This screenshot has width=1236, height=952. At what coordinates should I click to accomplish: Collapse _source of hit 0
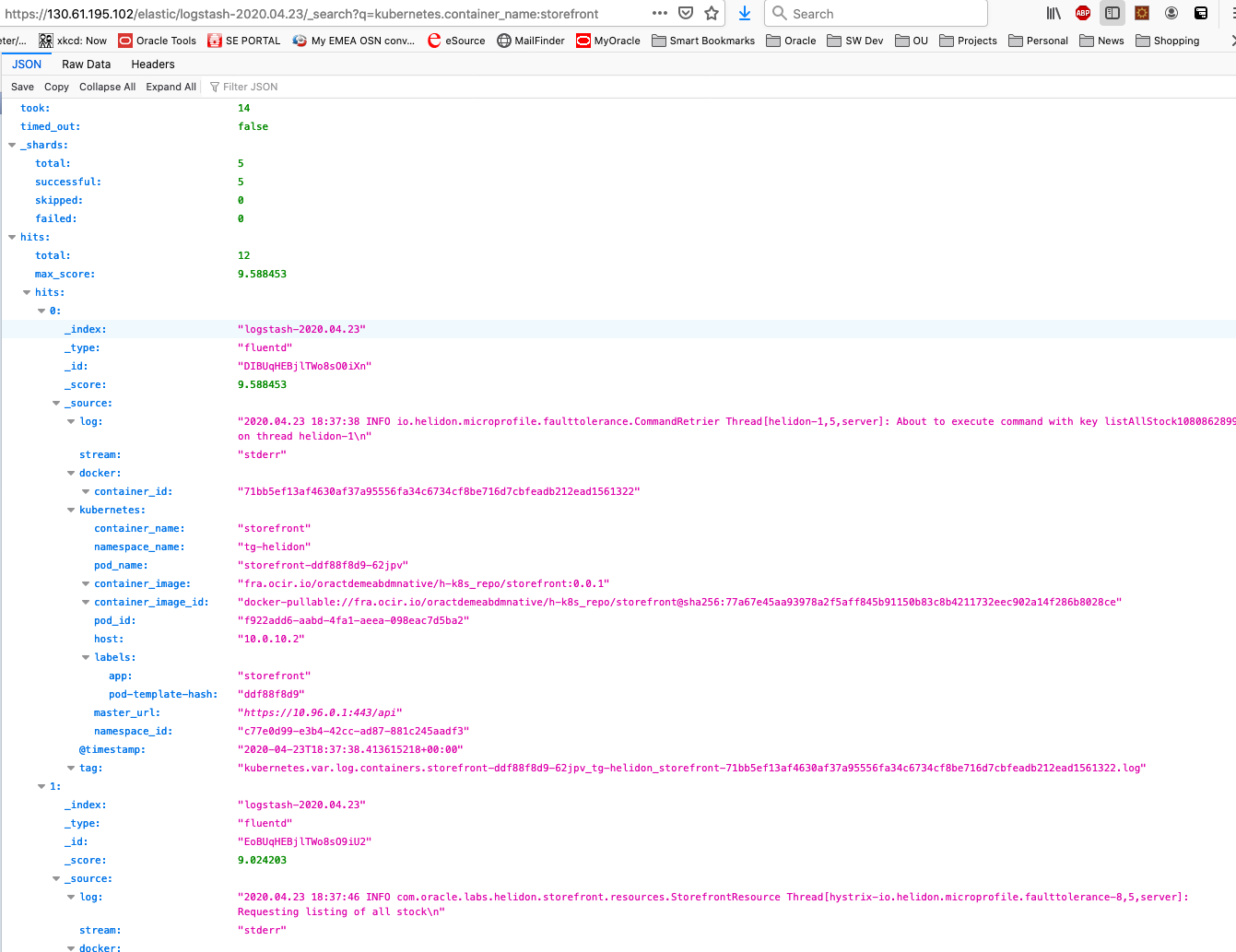tap(56, 404)
